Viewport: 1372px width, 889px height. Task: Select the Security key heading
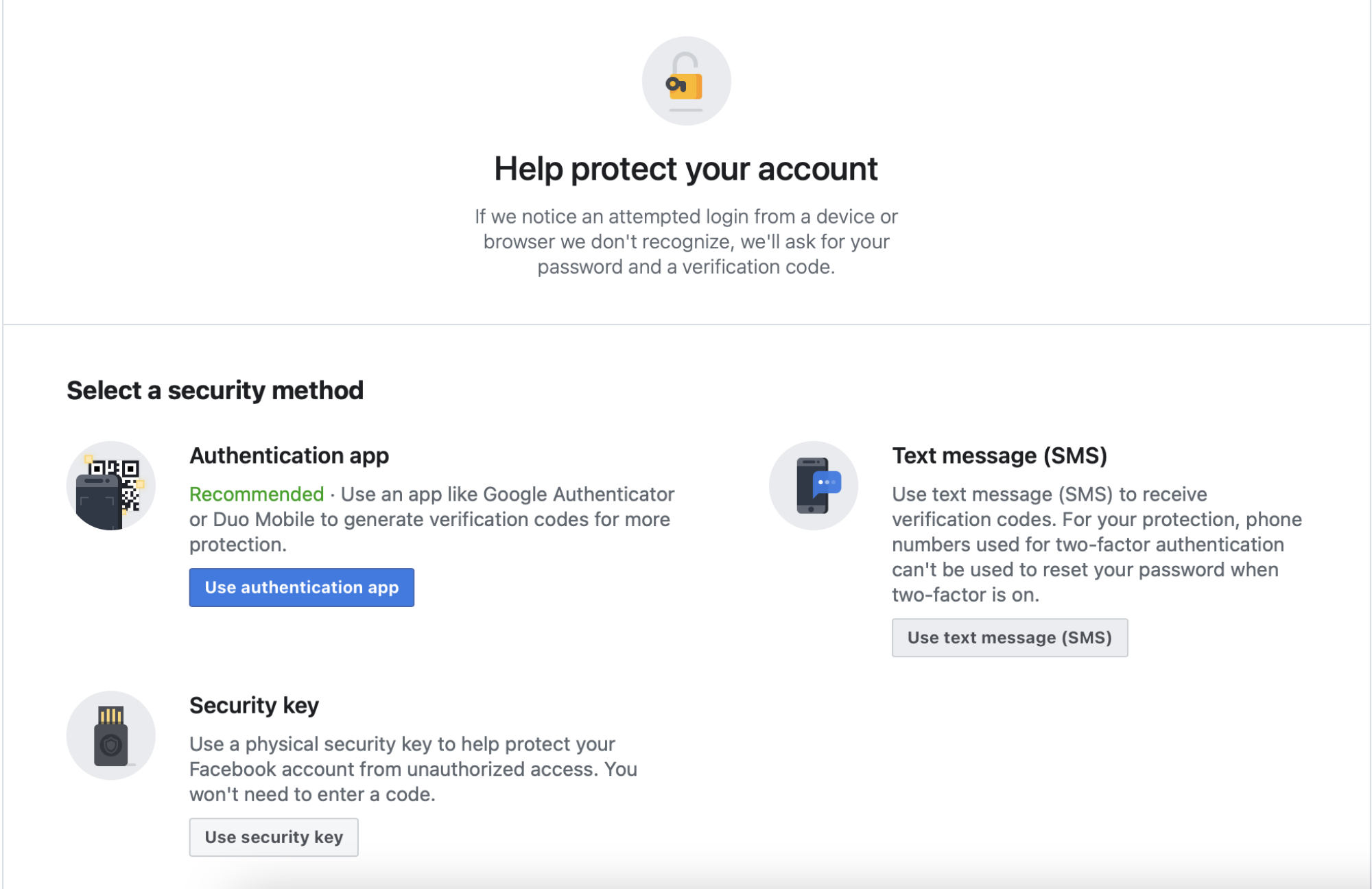coord(254,704)
